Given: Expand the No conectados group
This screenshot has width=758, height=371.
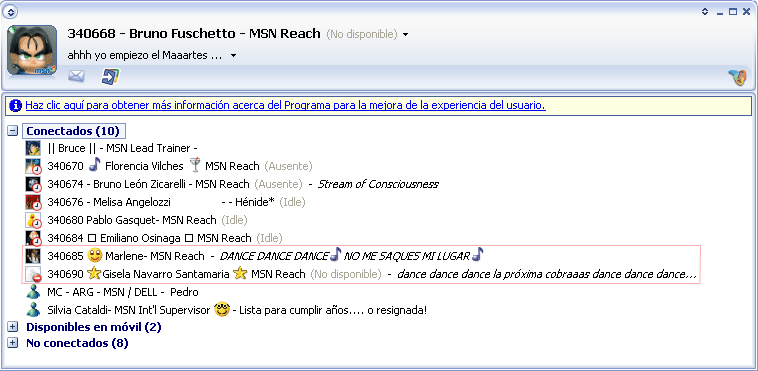Looking at the screenshot, I should (x=13, y=343).
